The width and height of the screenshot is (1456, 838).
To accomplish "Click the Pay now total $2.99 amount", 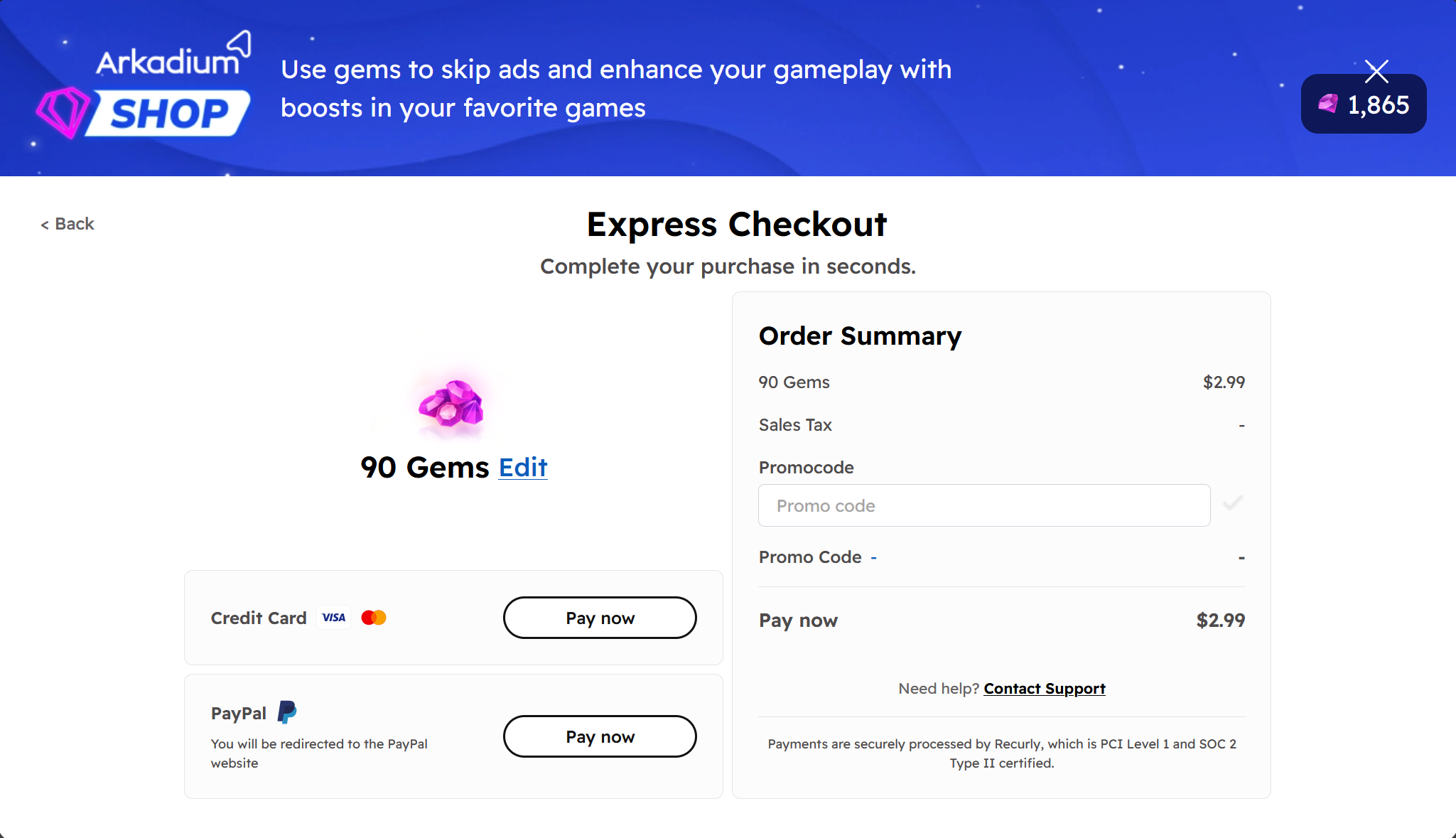I will (x=1220, y=620).
